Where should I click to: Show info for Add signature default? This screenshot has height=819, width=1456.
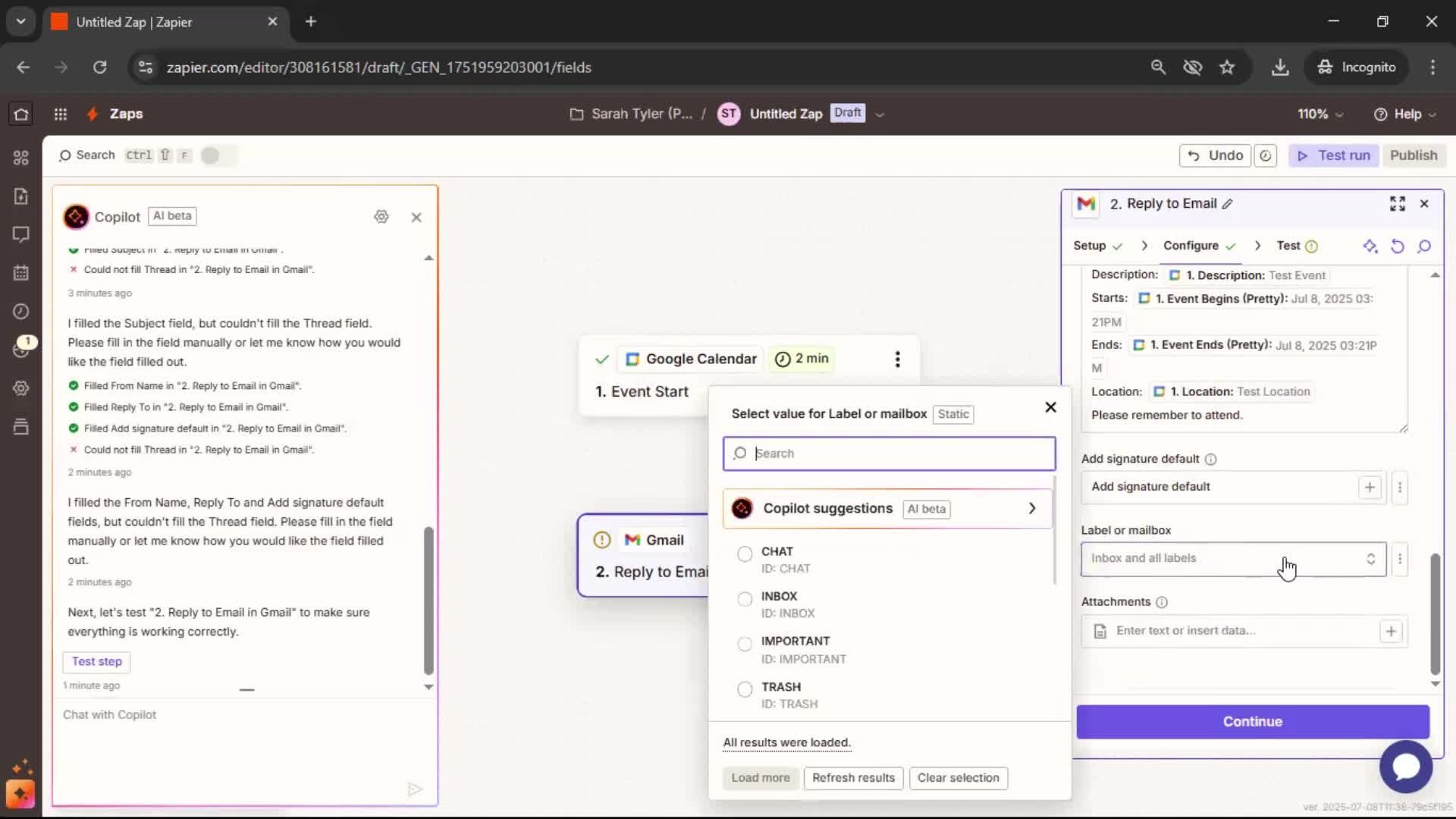[x=1211, y=460]
